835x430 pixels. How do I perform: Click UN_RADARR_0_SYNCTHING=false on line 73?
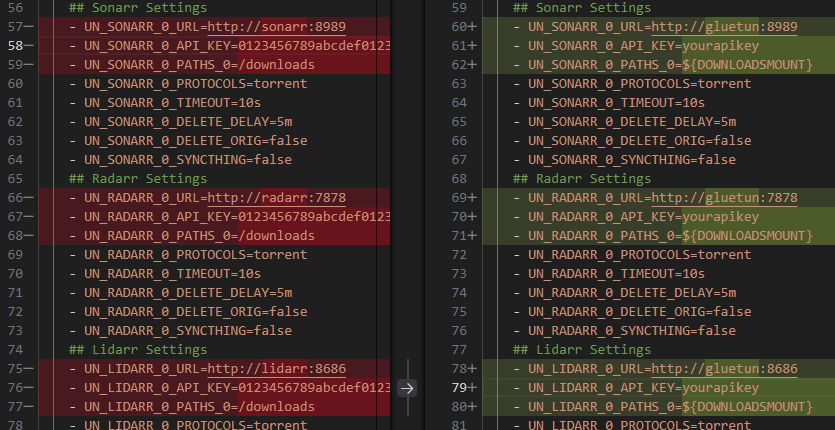188,331
